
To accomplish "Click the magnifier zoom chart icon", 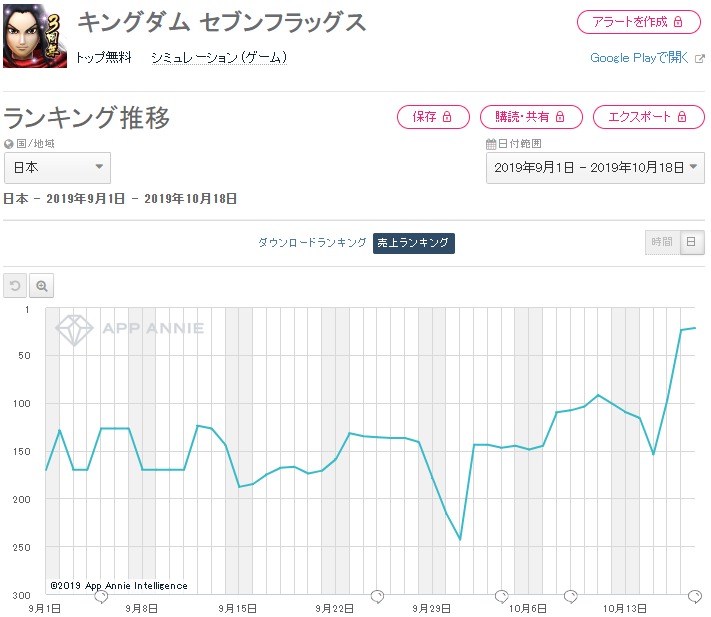I will (42, 286).
